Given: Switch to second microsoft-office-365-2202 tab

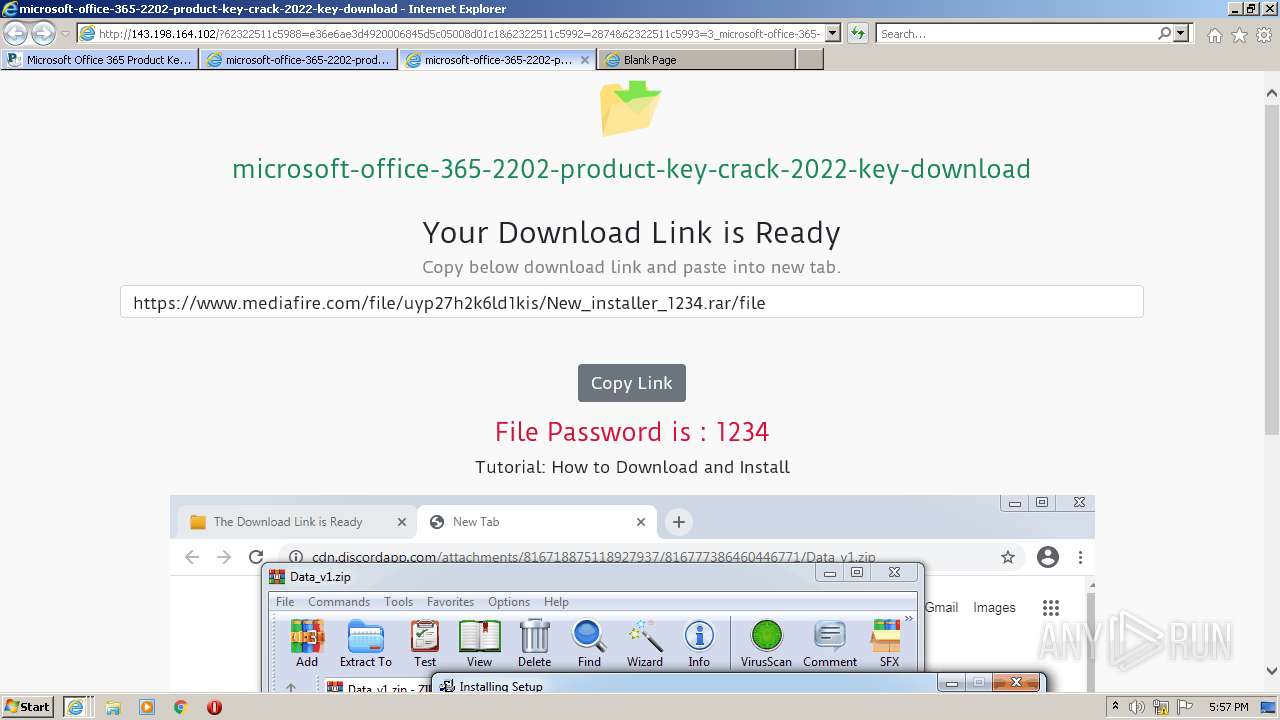Looking at the screenshot, I should click(x=298, y=60).
